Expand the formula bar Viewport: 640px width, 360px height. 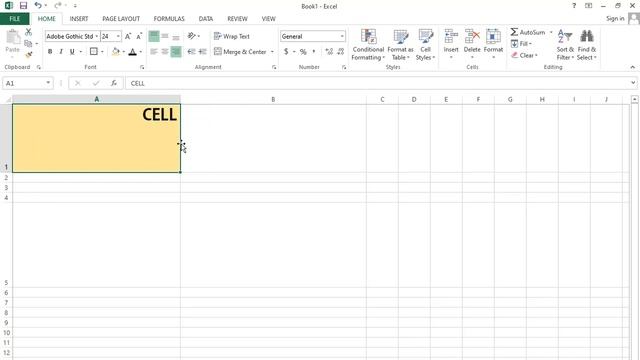click(x=633, y=83)
